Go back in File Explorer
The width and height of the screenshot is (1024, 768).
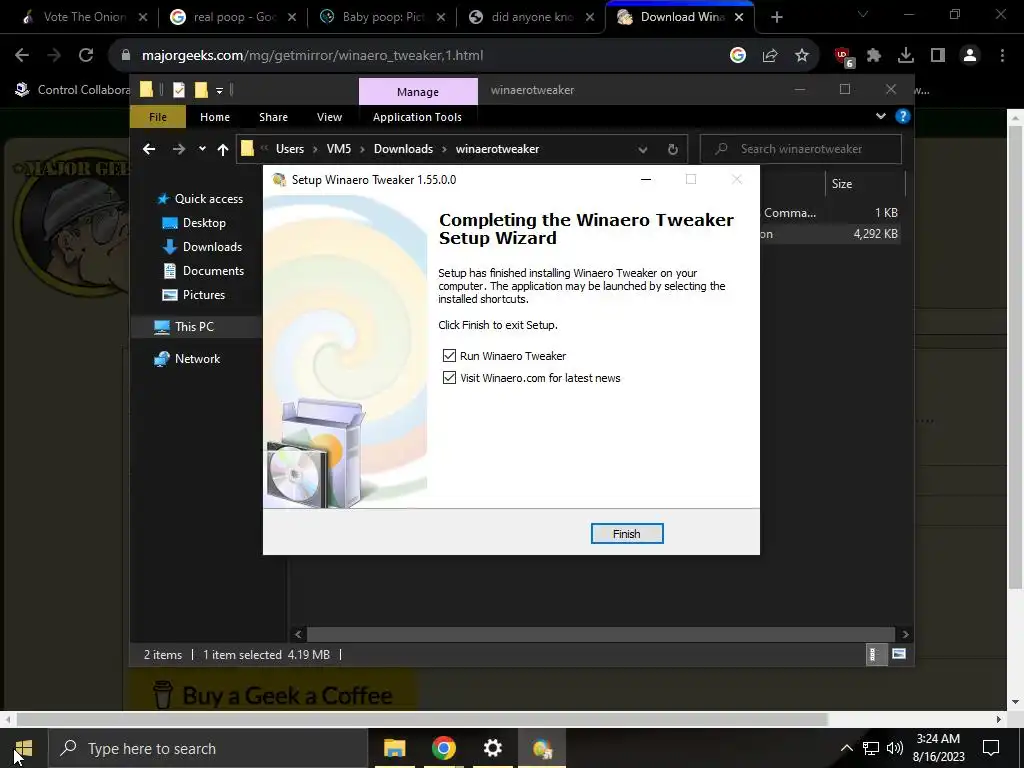coord(149,149)
